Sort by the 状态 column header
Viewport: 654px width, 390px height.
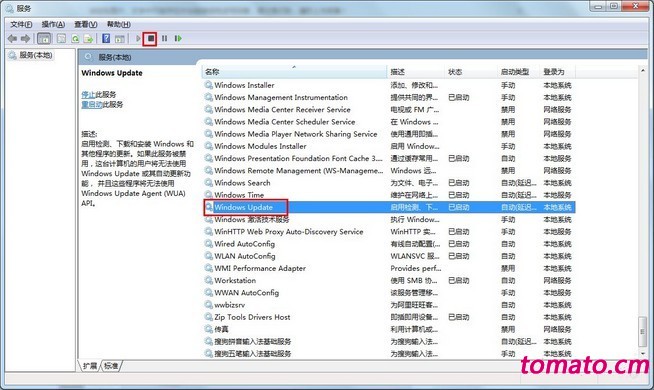470,72
